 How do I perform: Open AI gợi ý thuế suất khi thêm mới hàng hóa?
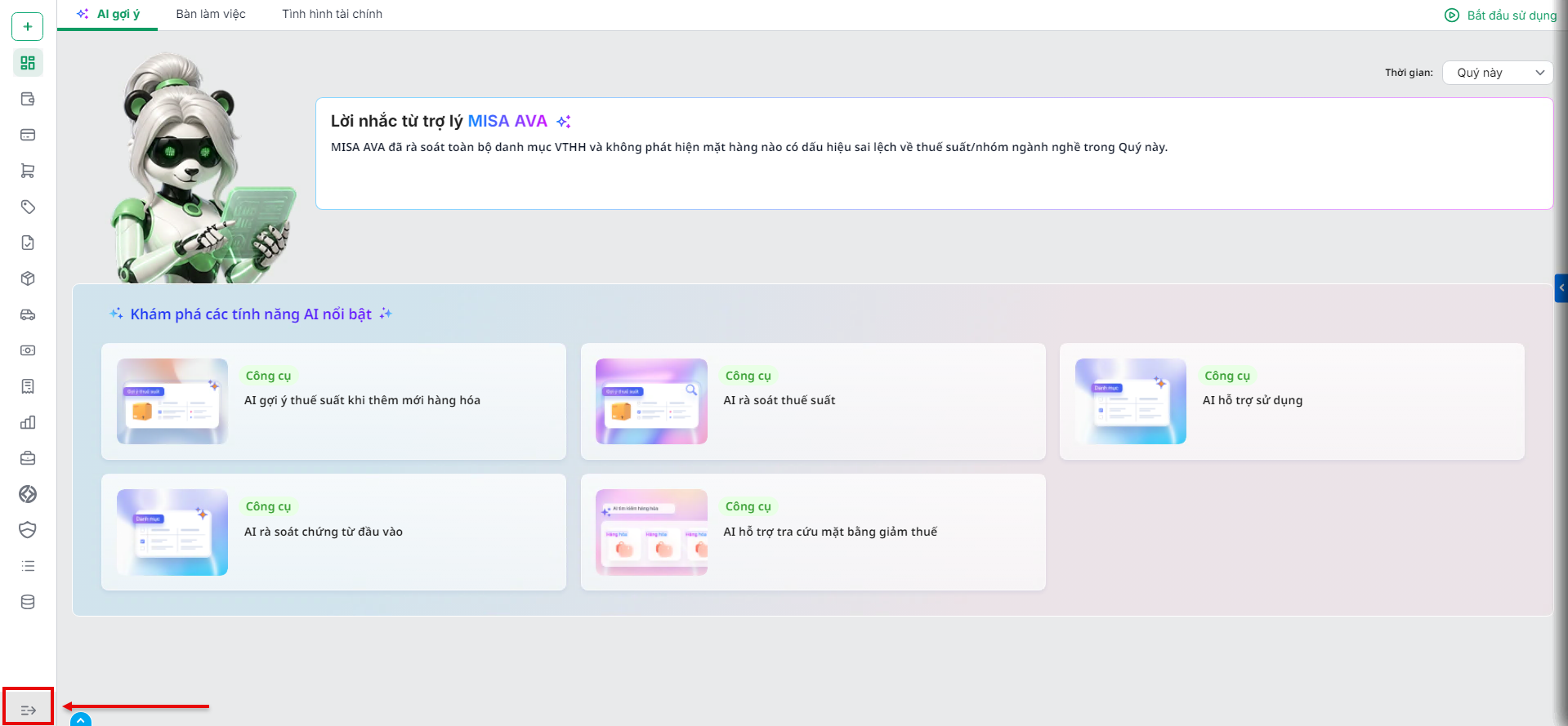click(x=333, y=401)
